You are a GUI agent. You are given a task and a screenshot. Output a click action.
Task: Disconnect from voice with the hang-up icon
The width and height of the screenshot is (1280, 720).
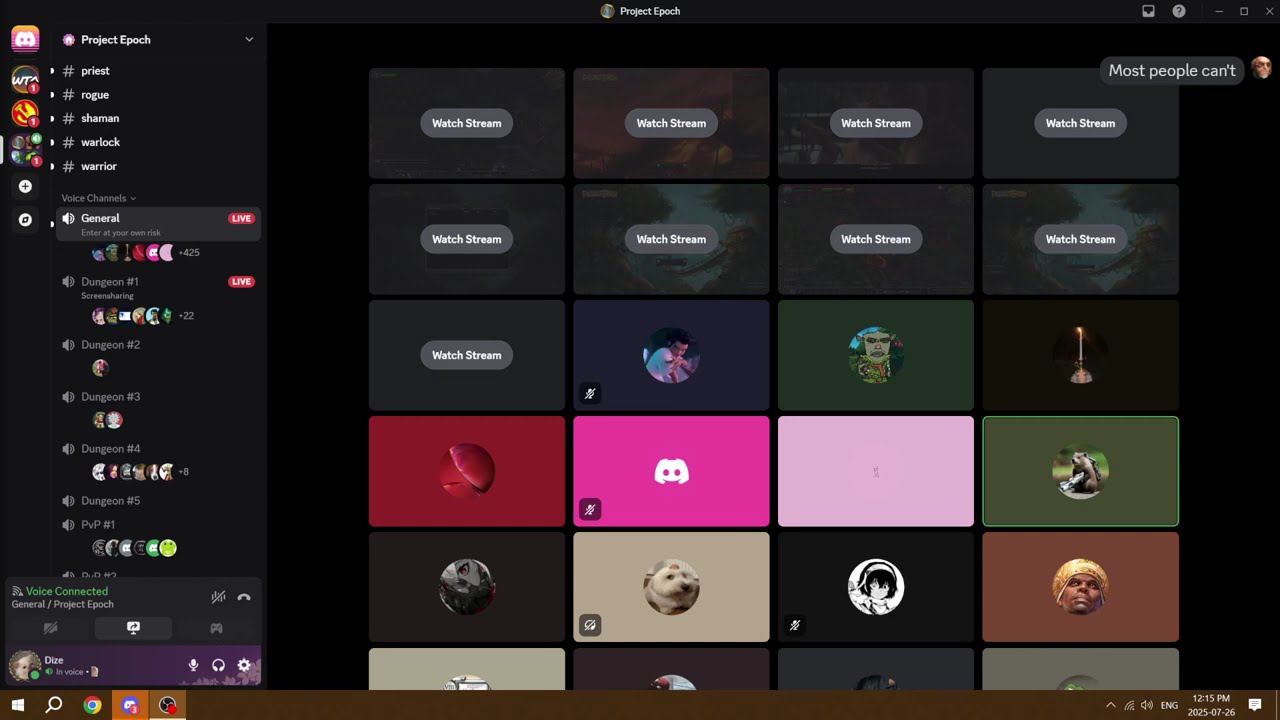point(244,597)
